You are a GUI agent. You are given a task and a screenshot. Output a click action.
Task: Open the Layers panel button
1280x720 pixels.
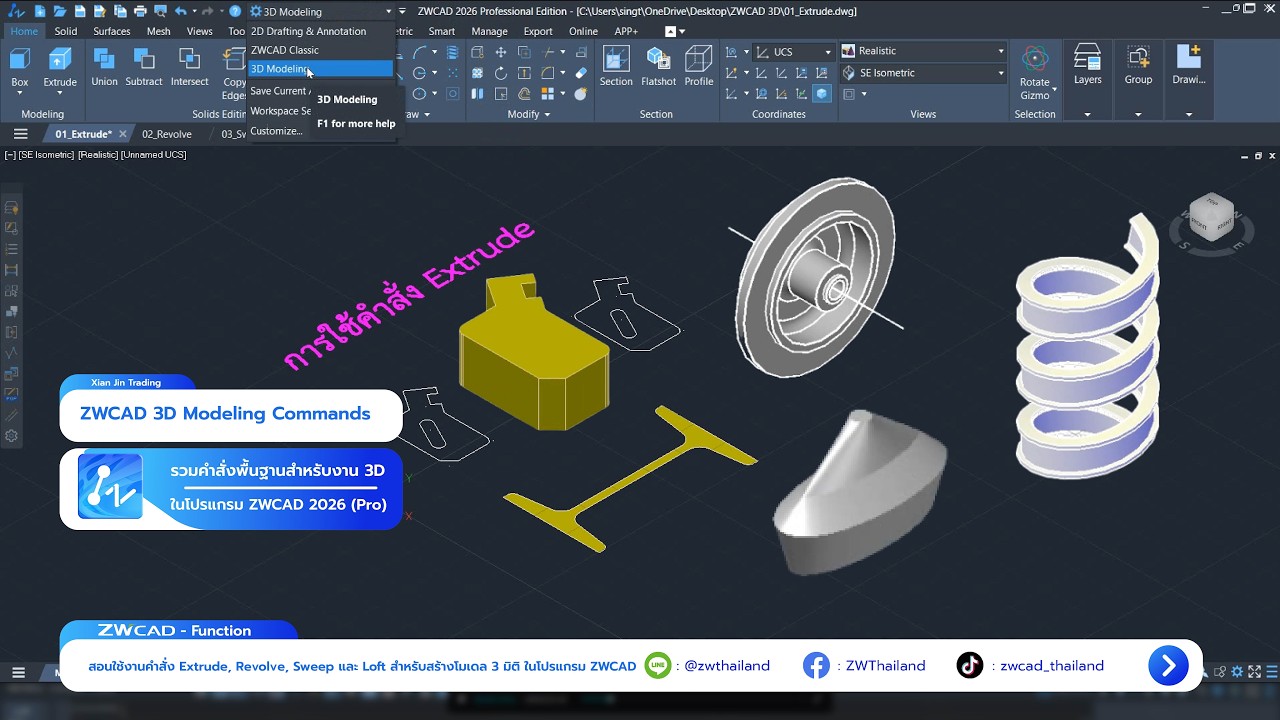pyautogui.click(x=1088, y=66)
